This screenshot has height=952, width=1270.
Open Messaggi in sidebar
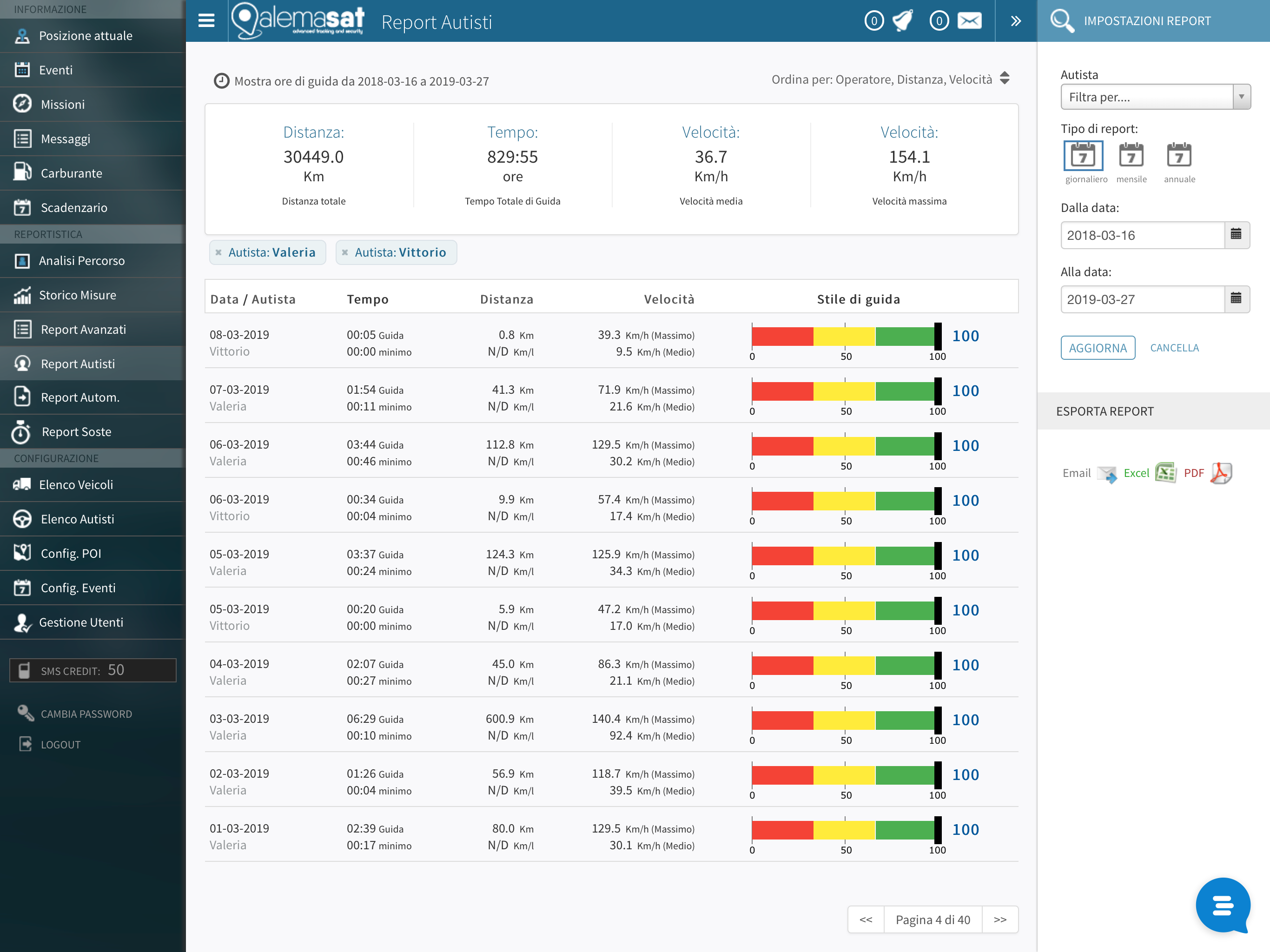(93, 139)
